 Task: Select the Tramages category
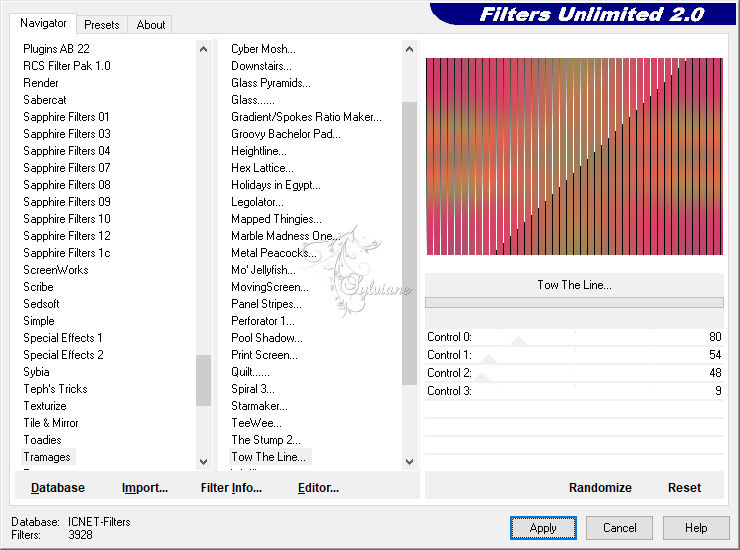47,457
